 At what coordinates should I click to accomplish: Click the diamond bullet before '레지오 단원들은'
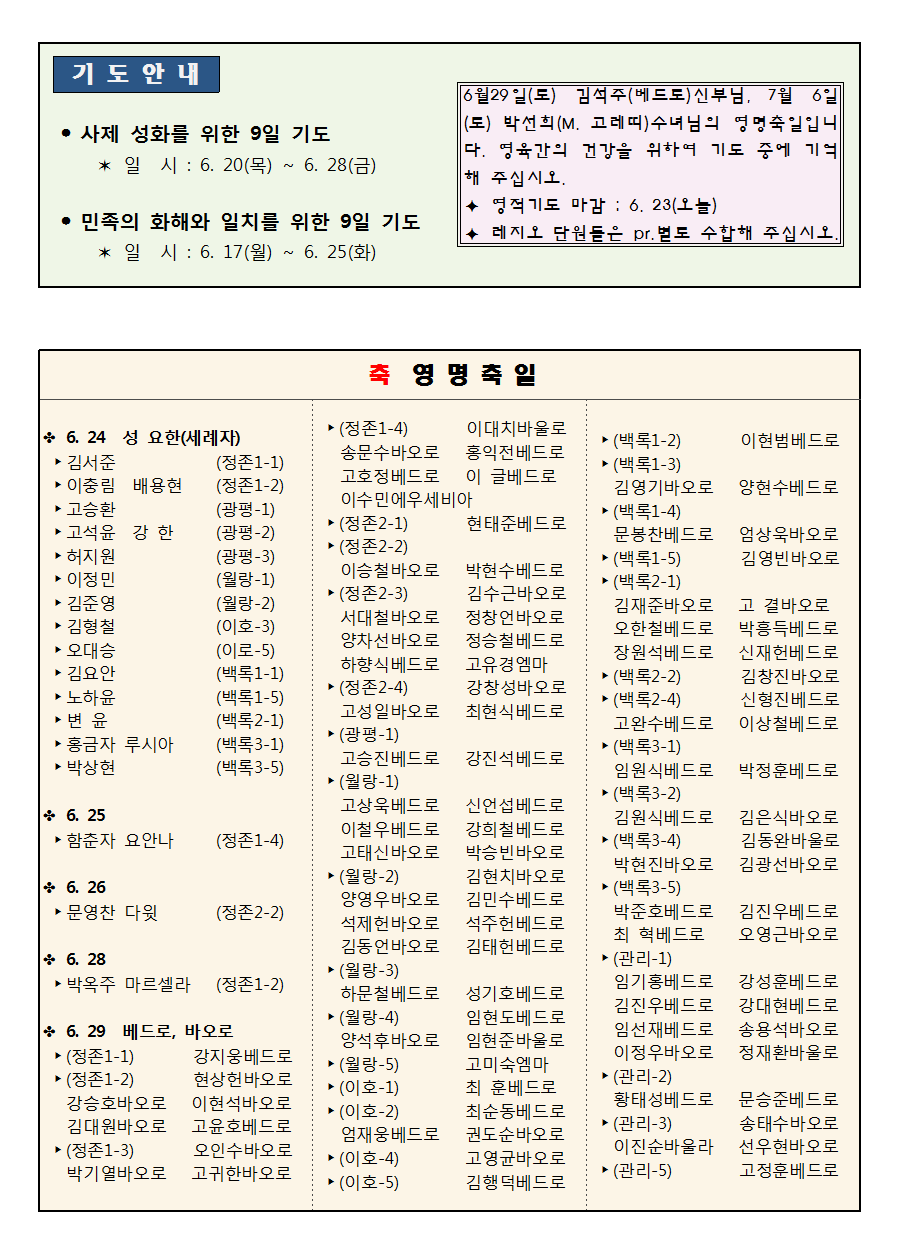[473, 233]
